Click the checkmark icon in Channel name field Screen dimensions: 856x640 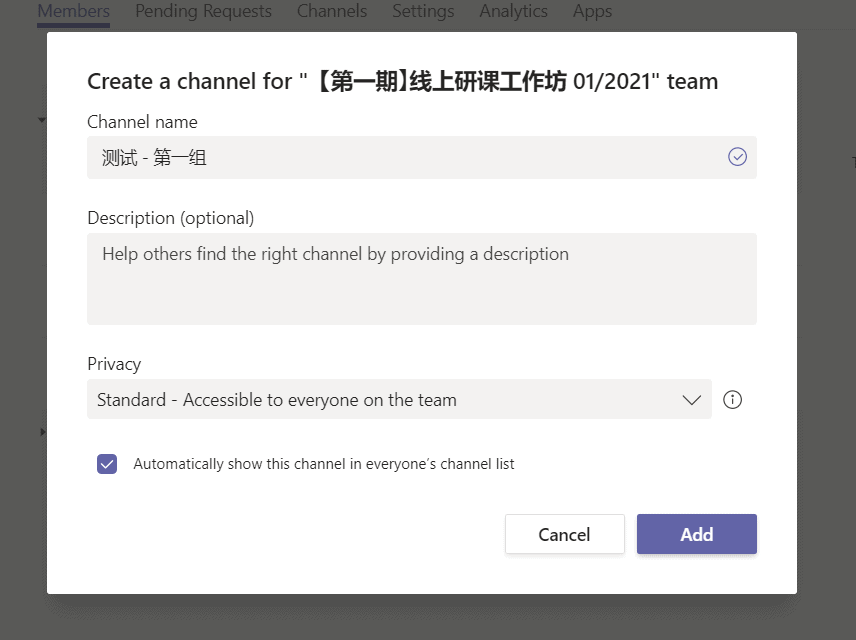point(737,157)
